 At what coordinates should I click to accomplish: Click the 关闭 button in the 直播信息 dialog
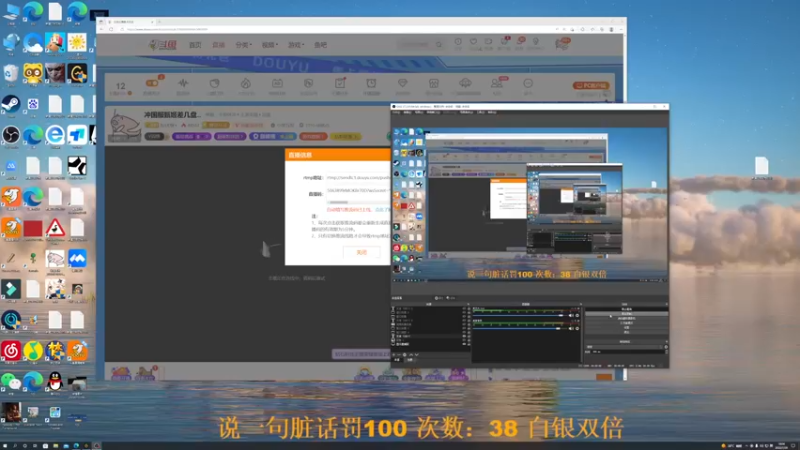[x=361, y=252]
